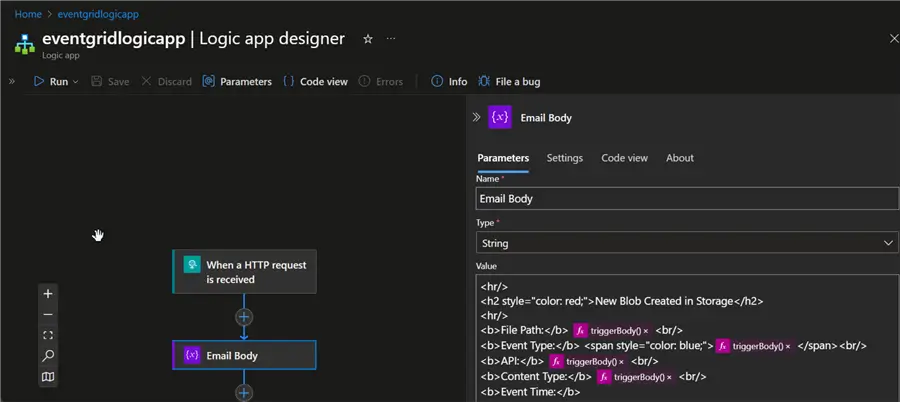Open the canvas search tool

pyautogui.click(x=48, y=356)
